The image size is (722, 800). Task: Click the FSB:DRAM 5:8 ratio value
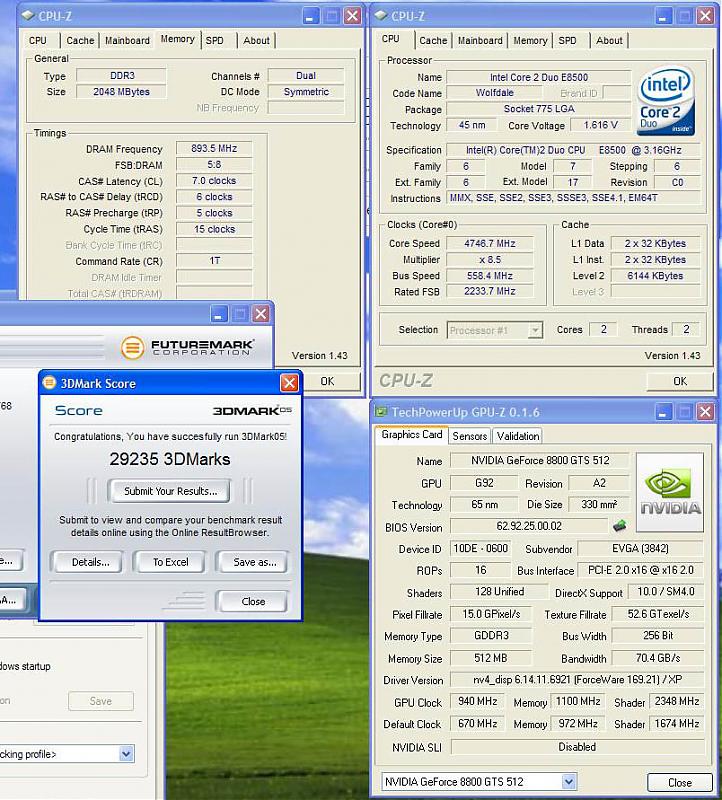click(x=214, y=164)
